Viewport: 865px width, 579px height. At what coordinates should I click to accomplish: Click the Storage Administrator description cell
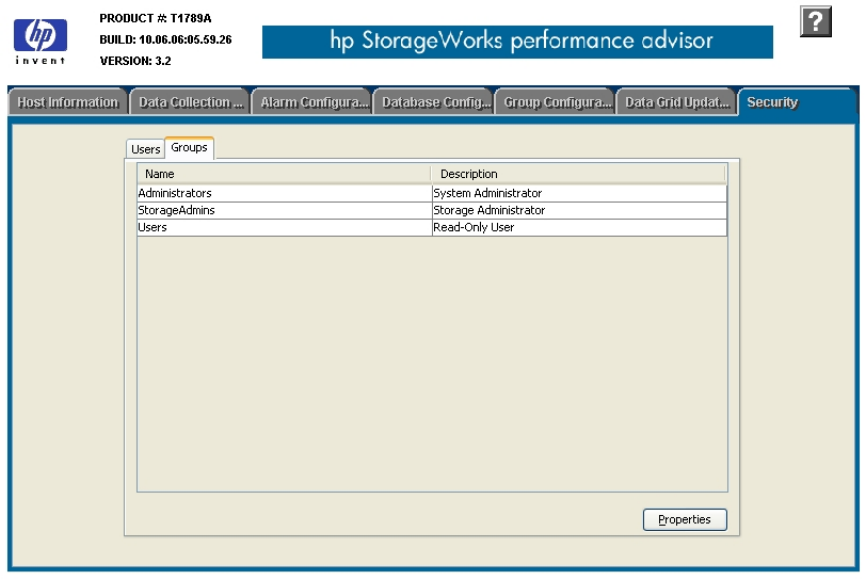point(578,210)
